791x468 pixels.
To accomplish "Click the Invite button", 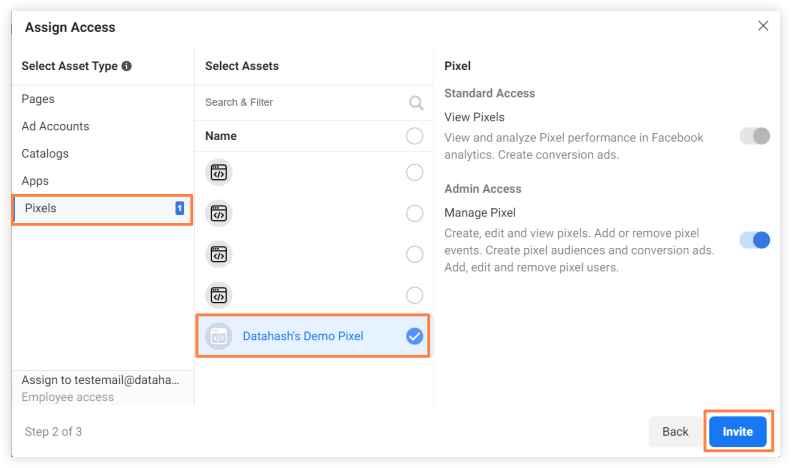I will pos(738,432).
